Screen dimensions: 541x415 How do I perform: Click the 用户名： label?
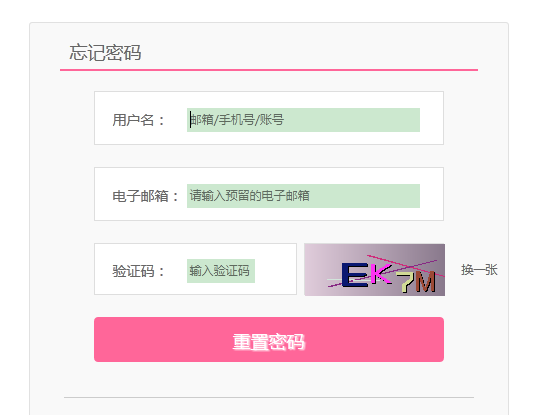point(139,120)
